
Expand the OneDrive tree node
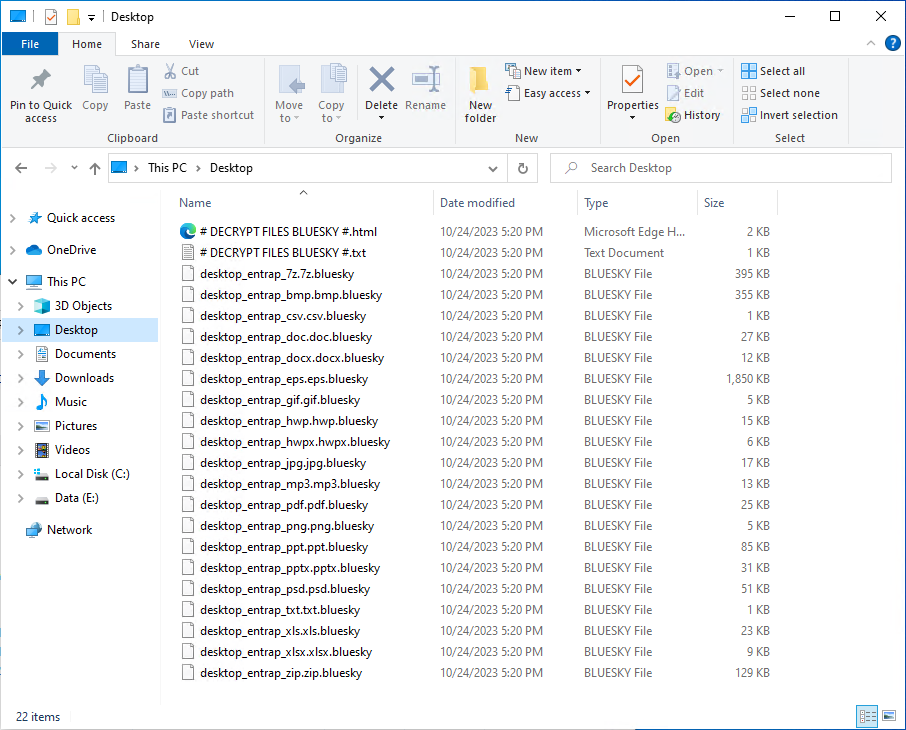click(x=13, y=250)
